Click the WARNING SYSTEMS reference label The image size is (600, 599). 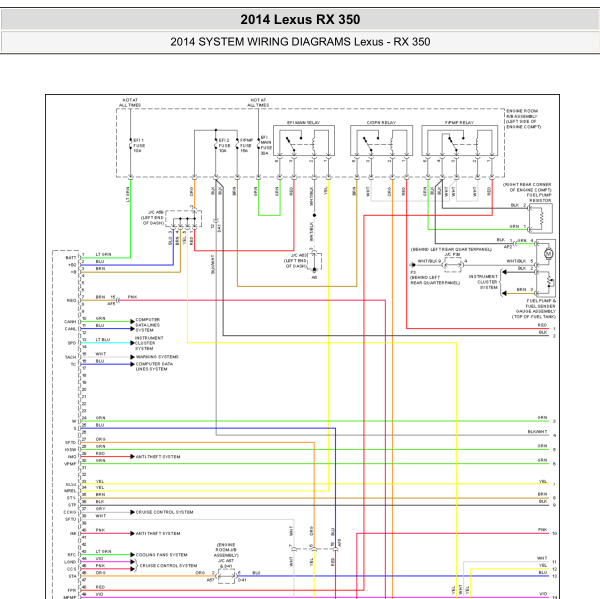click(157, 357)
